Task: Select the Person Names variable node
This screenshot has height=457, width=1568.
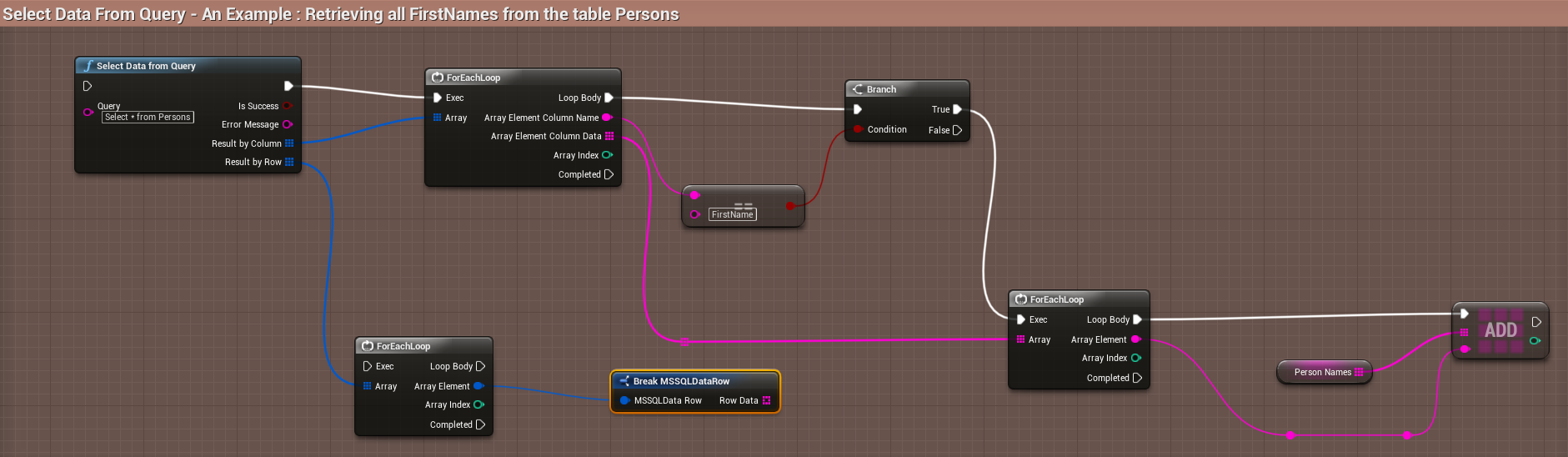Action: click(1322, 372)
